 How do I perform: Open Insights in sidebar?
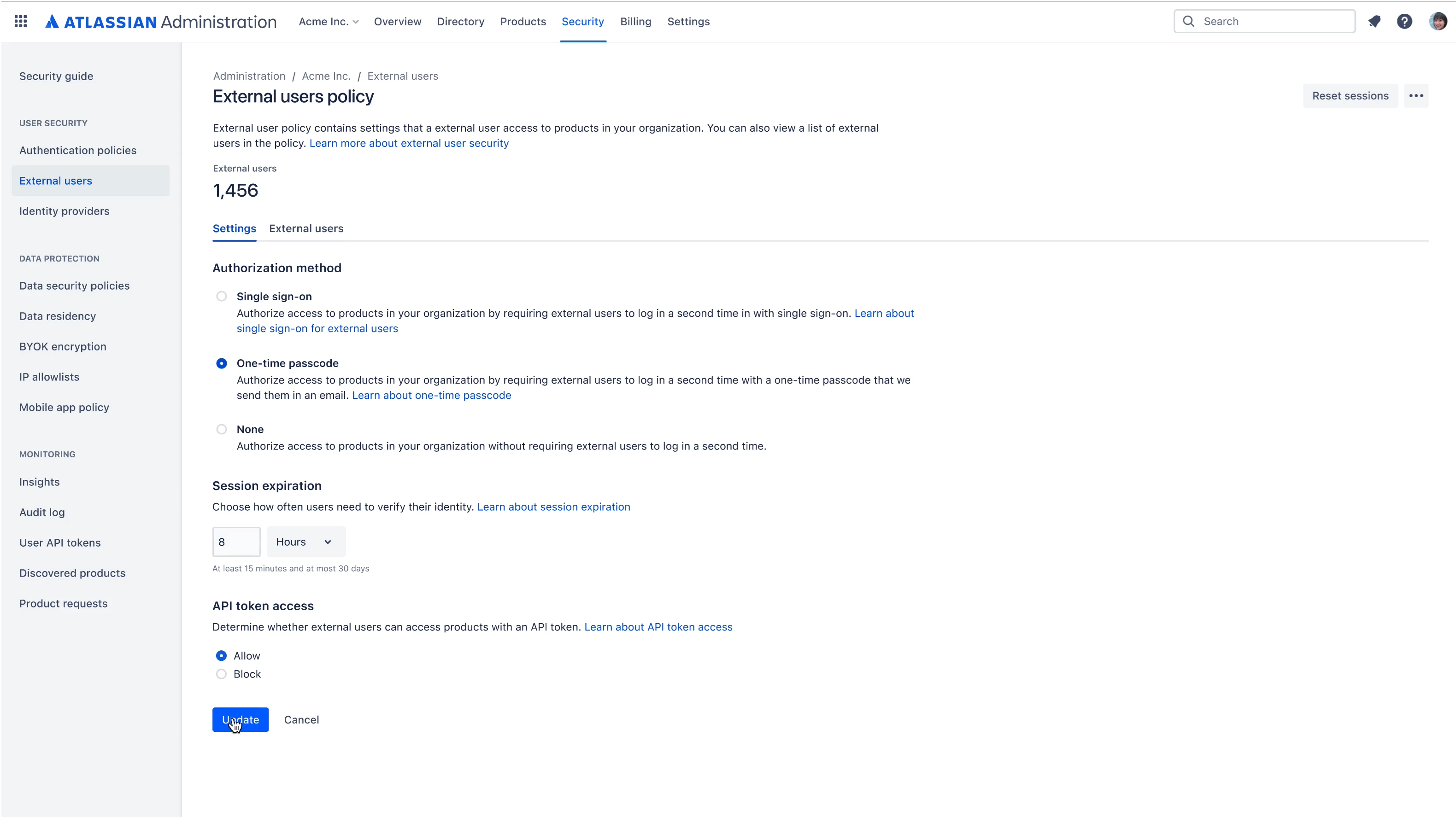(x=39, y=482)
